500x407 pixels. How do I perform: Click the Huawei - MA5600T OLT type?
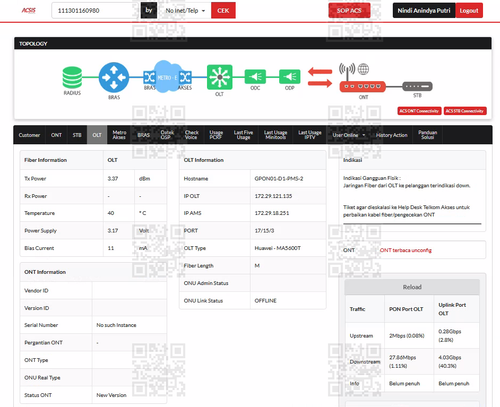278,248
